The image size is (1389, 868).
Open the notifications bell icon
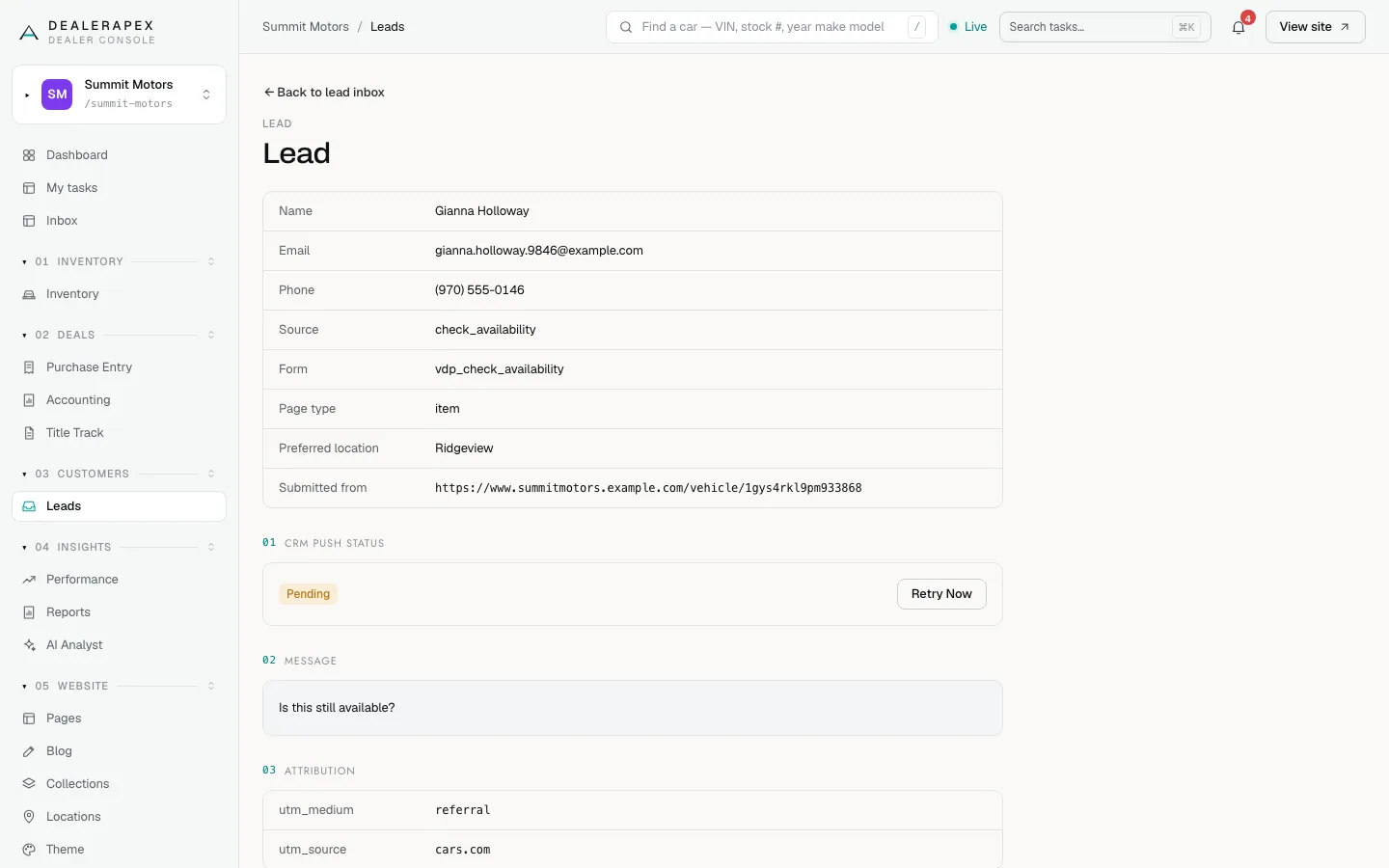[1239, 27]
